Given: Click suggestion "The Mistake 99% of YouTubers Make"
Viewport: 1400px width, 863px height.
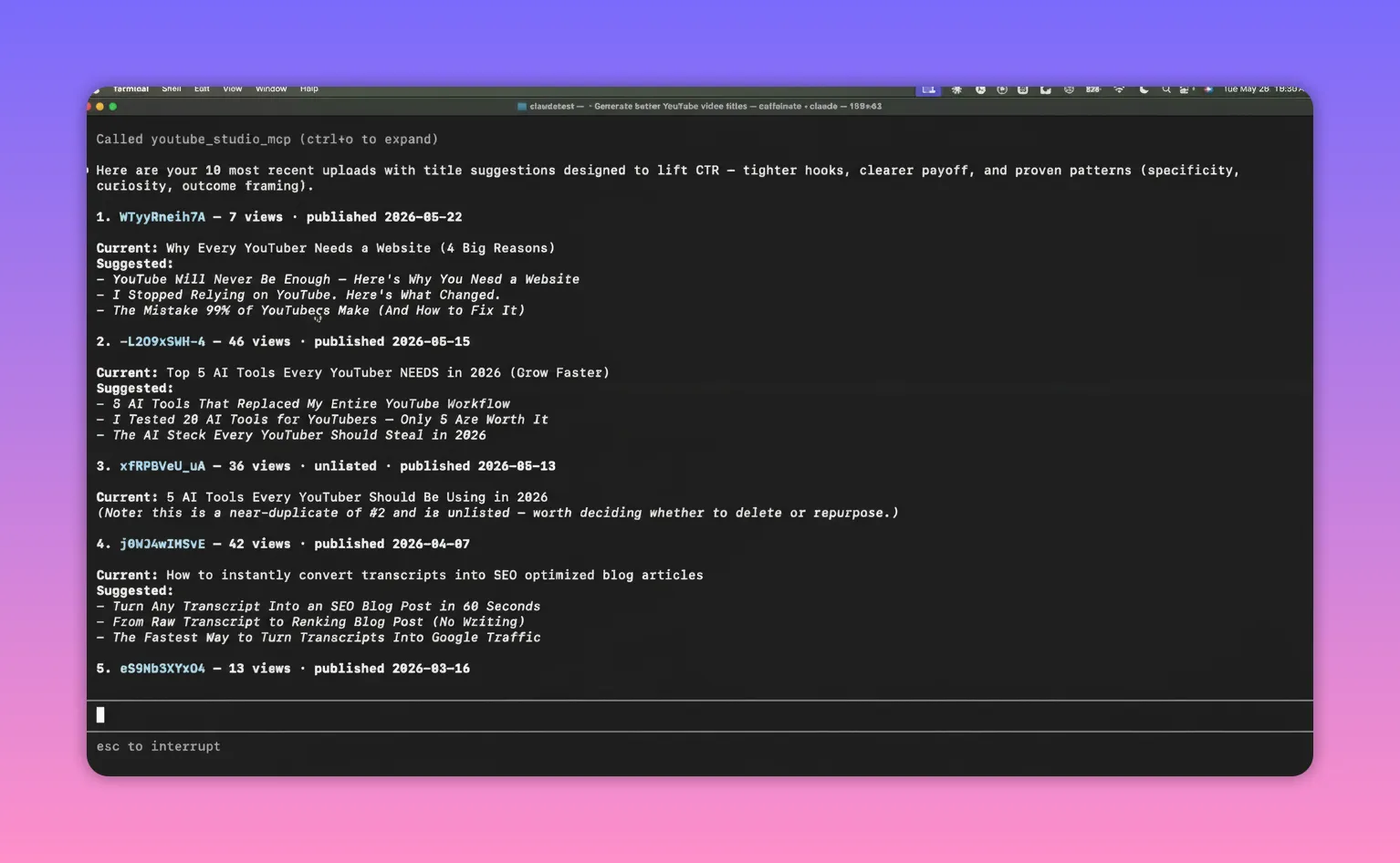Looking at the screenshot, I should (x=319, y=310).
